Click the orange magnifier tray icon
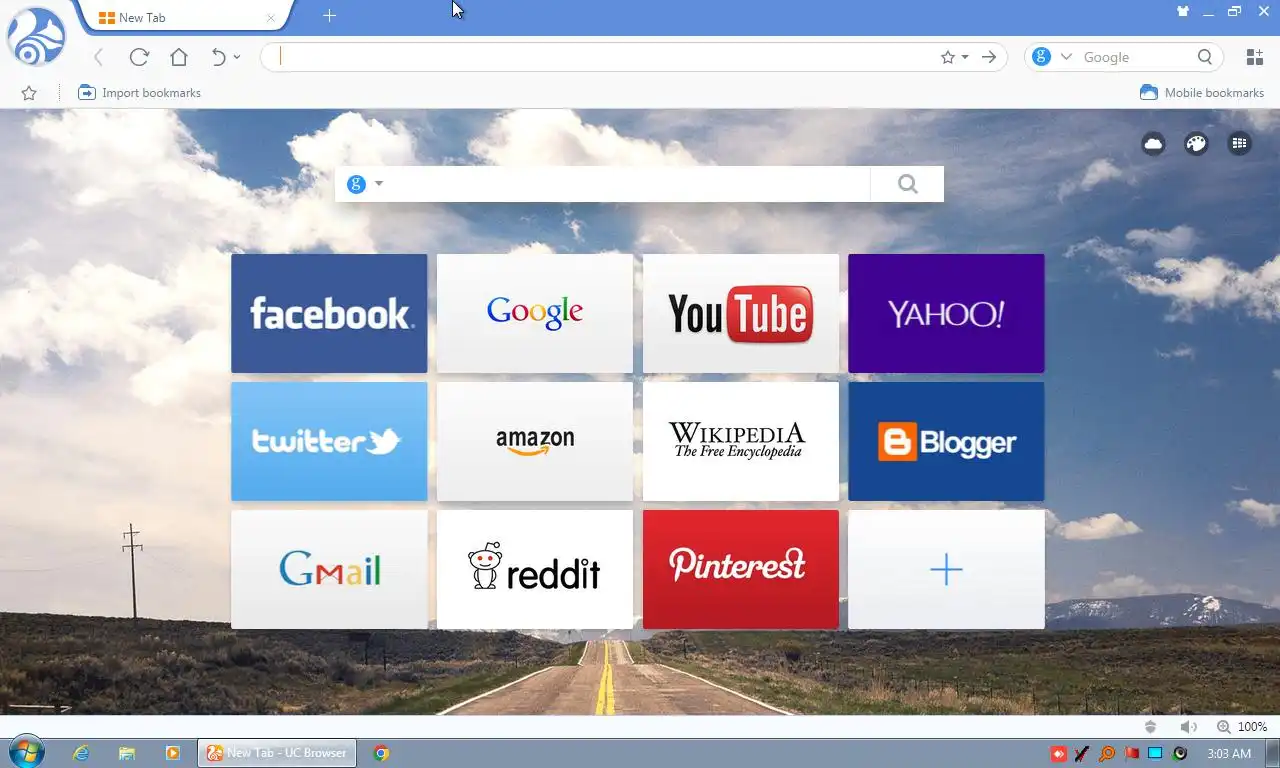 point(1107,753)
